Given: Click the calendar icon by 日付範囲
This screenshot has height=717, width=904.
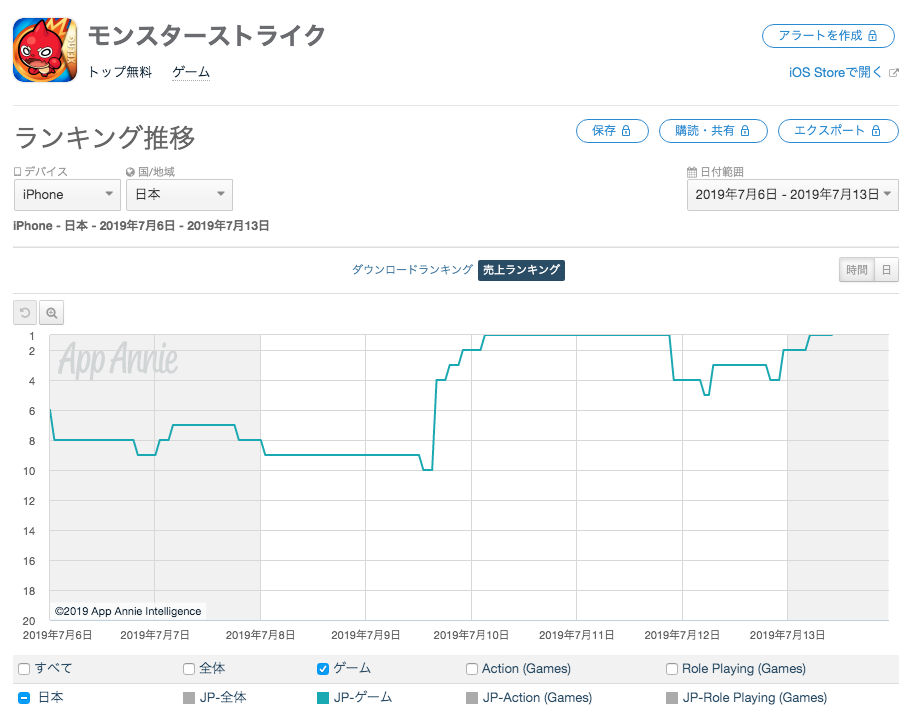Looking at the screenshot, I should (x=692, y=172).
